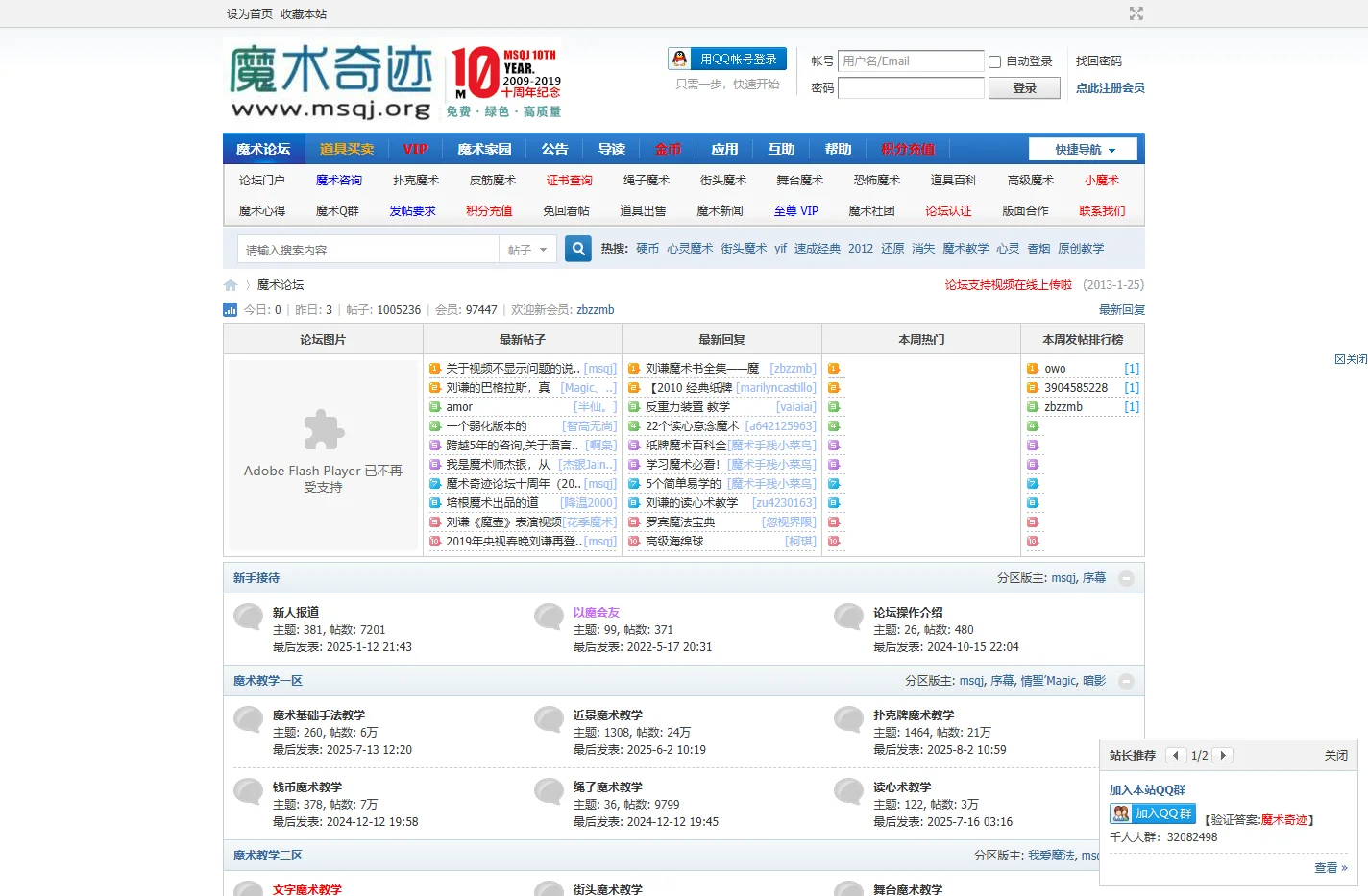Click the 论坛操作介绍 forum bubble icon
This screenshot has width=1368, height=896.
pyautogui.click(x=849, y=617)
